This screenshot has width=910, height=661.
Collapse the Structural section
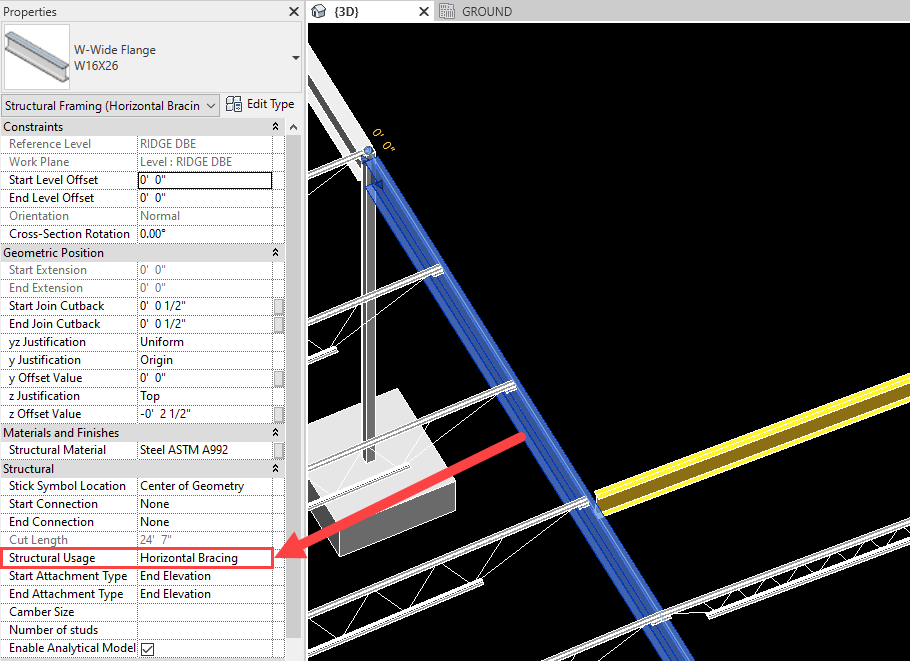pos(275,468)
